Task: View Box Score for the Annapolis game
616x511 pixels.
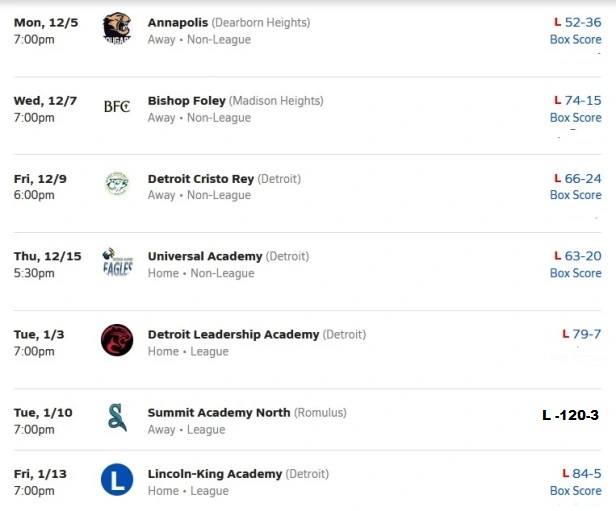Action: click(575, 40)
